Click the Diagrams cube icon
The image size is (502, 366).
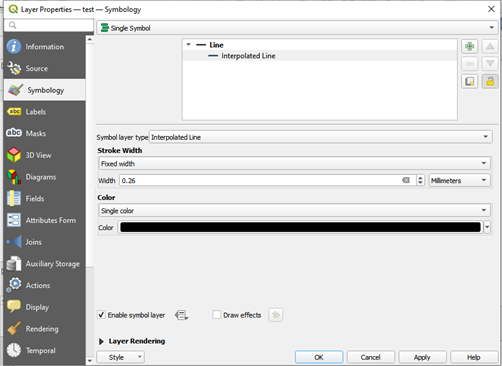click(x=14, y=177)
